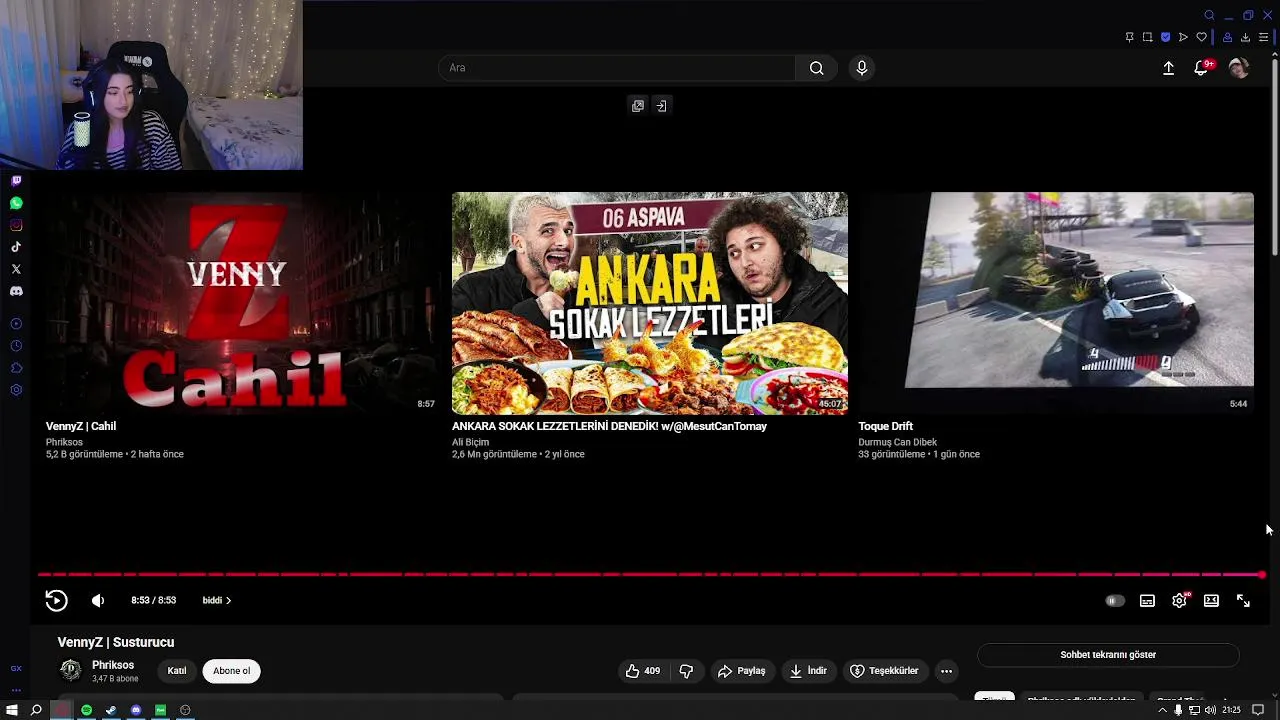This screenshot has width=1280, height=720.
Task: Take a snapshot with the browser toolbar icon
Action: pos(1148,37)
